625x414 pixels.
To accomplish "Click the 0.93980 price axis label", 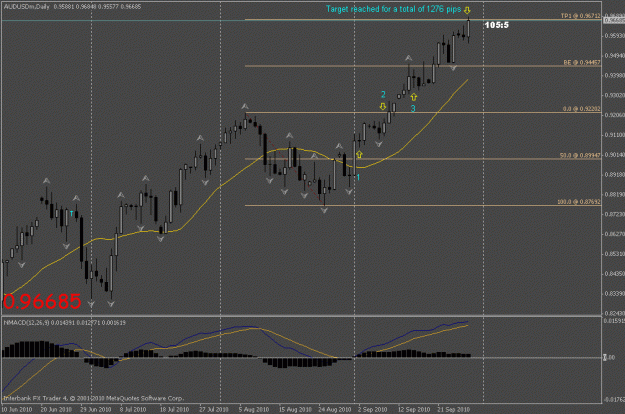I will click(614, 76).
